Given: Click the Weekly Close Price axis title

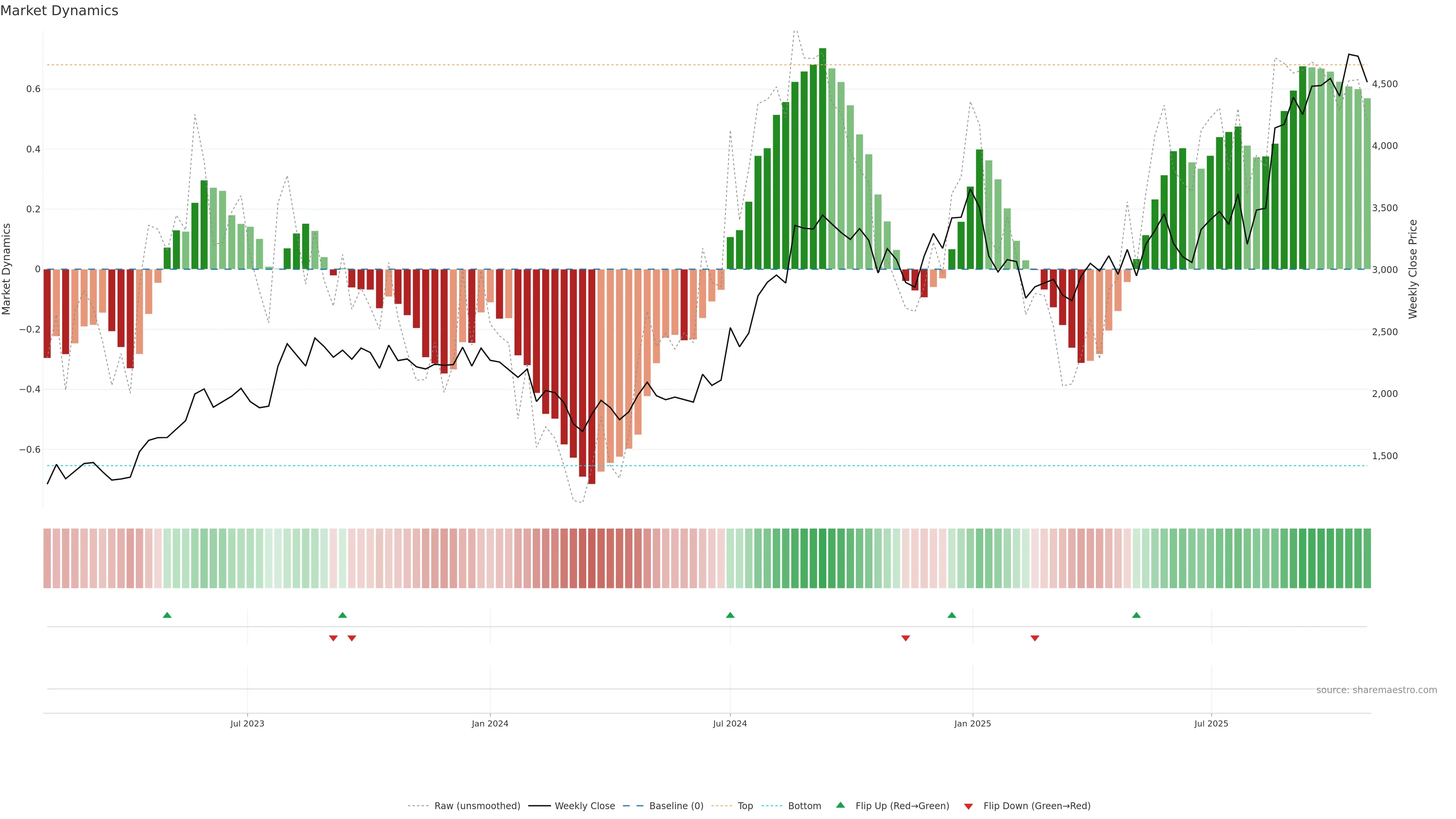Looking at the screenshot, I should pos(1412,269).
